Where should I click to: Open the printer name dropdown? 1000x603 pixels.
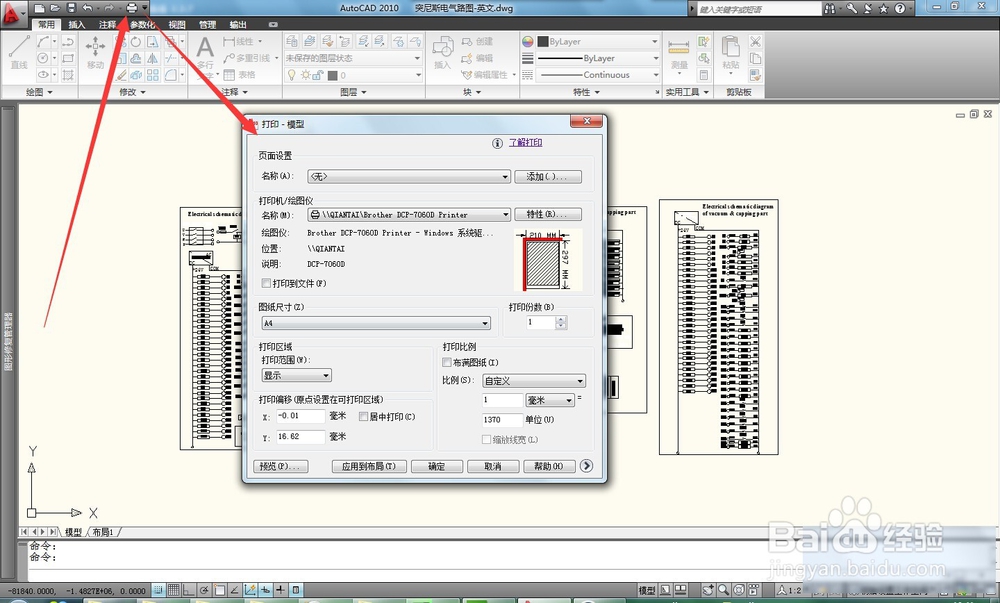pyautogui.click(x=409, y=215)
